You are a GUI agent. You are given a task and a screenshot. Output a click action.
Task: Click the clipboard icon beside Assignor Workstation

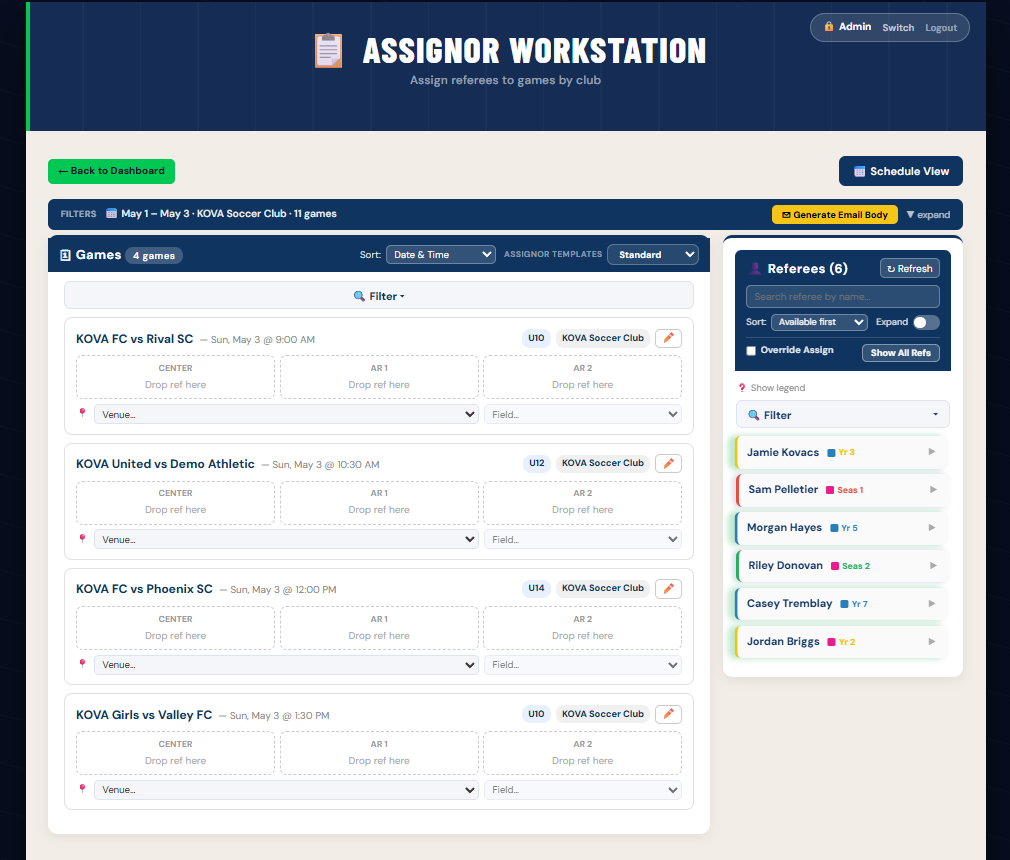pos(329,50)
